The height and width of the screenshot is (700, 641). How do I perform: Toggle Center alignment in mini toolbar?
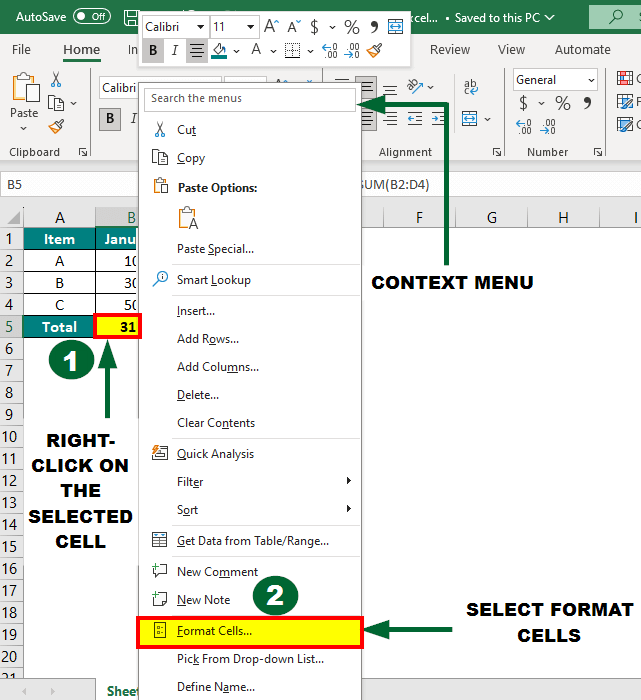point(196,50)
